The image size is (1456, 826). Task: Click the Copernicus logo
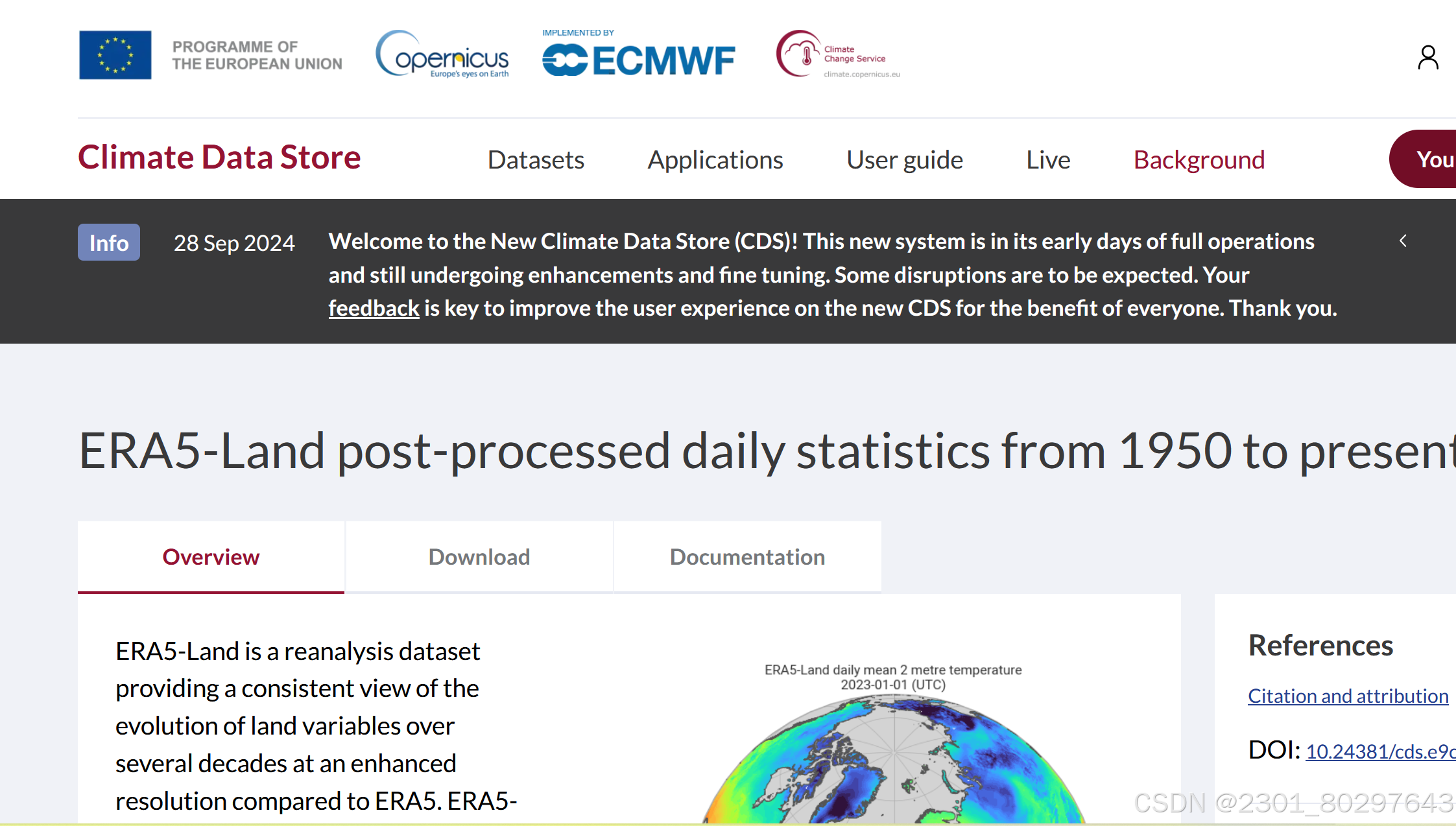pyautogui.click(x=443, y=55)
